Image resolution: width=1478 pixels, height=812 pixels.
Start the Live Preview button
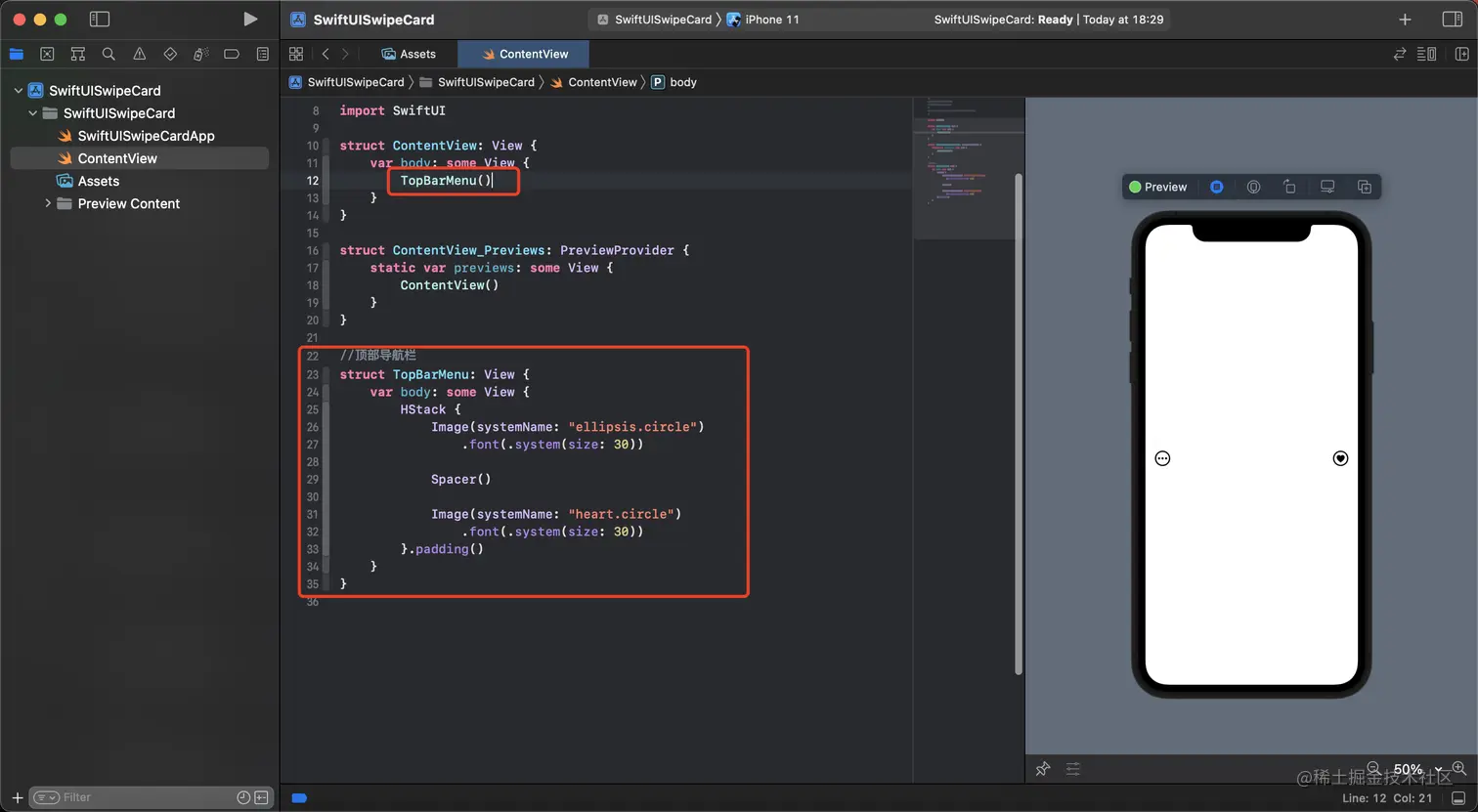click(1216, 187)
